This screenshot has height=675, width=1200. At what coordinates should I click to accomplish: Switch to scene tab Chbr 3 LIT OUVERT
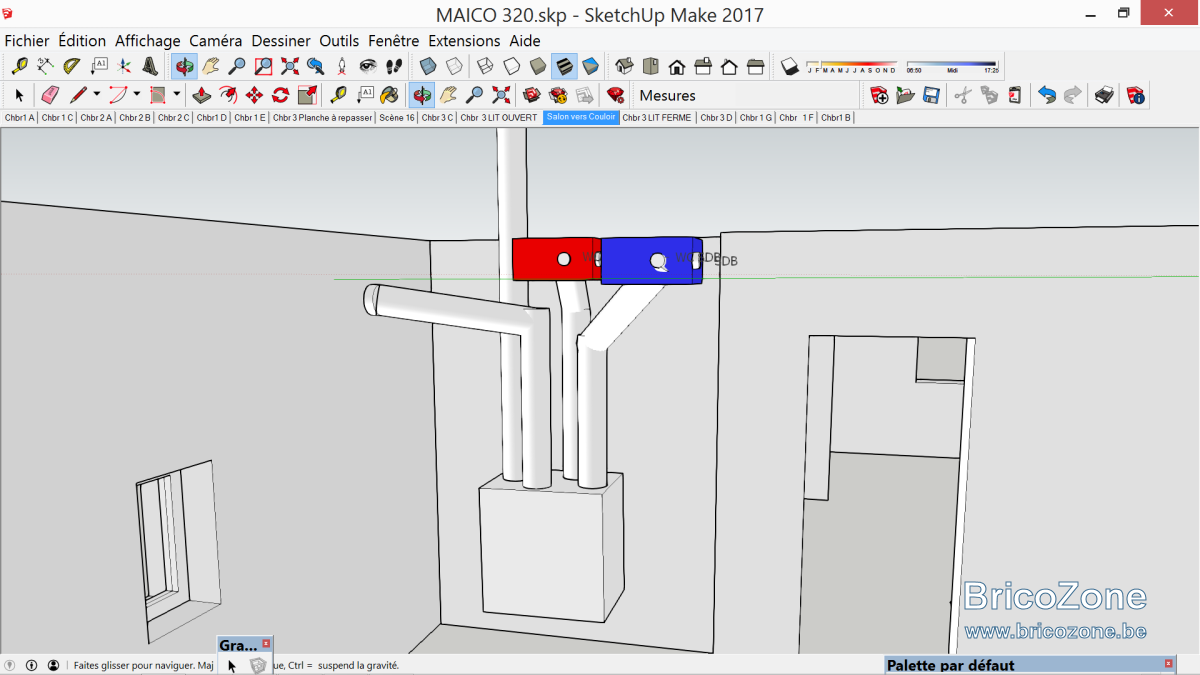[499, 118]
